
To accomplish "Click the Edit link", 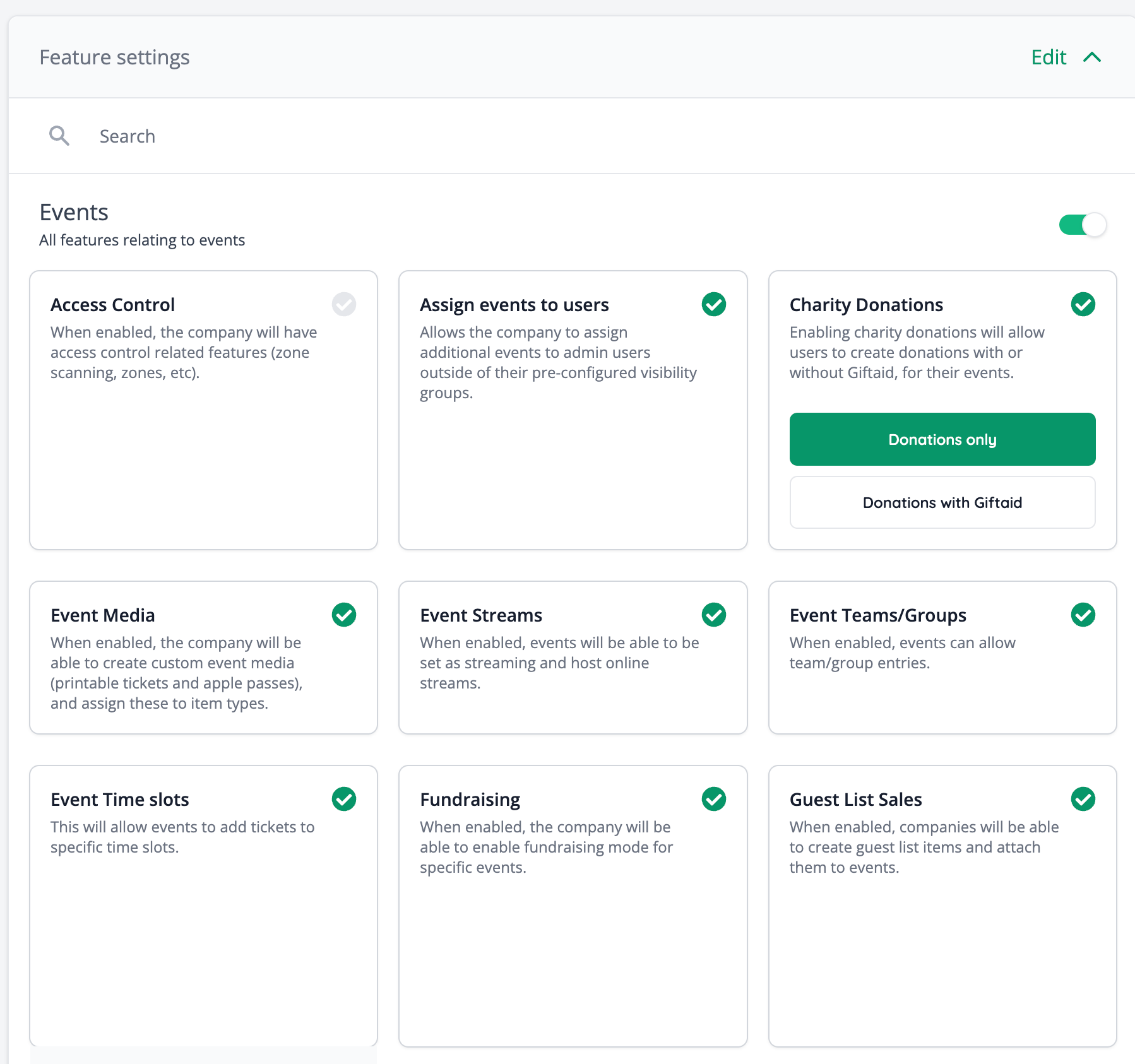I will coord(1048,57).
